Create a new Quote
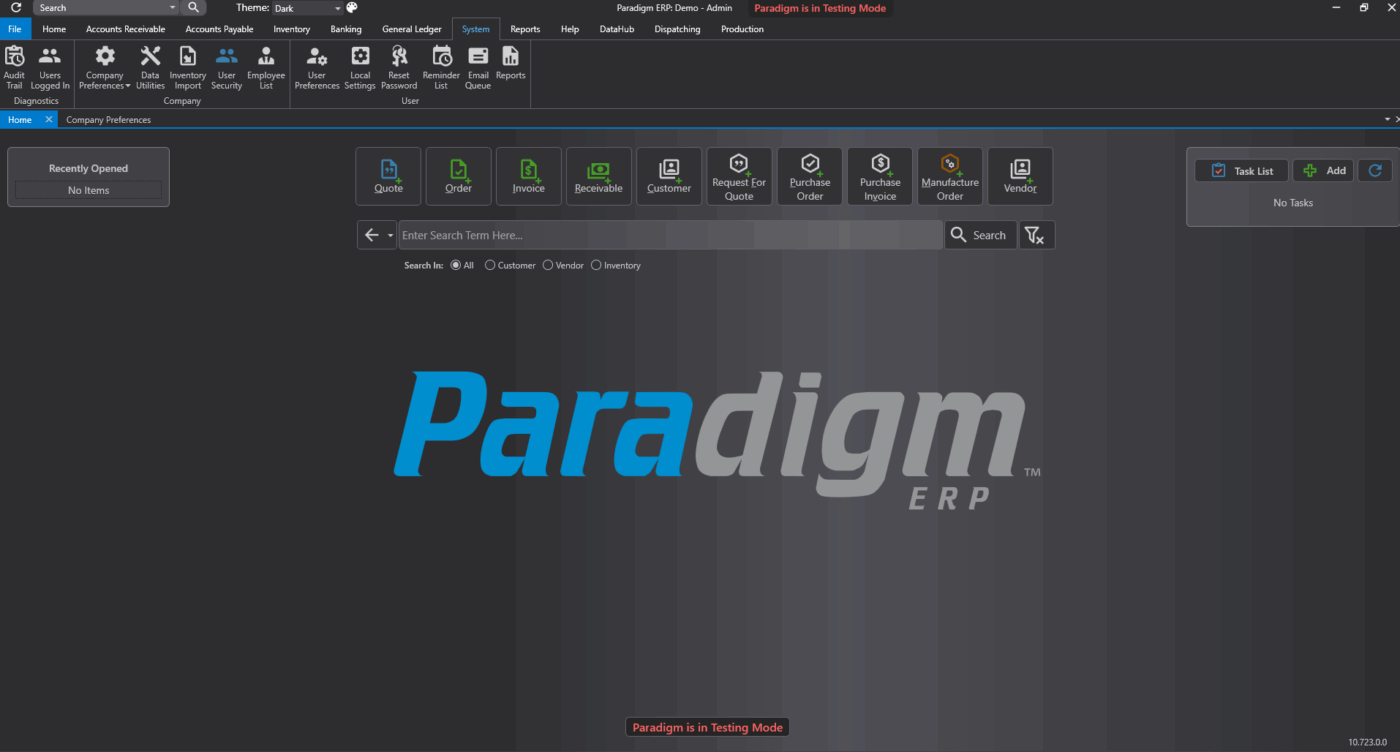This screenshot has height=752, width=1400. (x=389, y=176)
